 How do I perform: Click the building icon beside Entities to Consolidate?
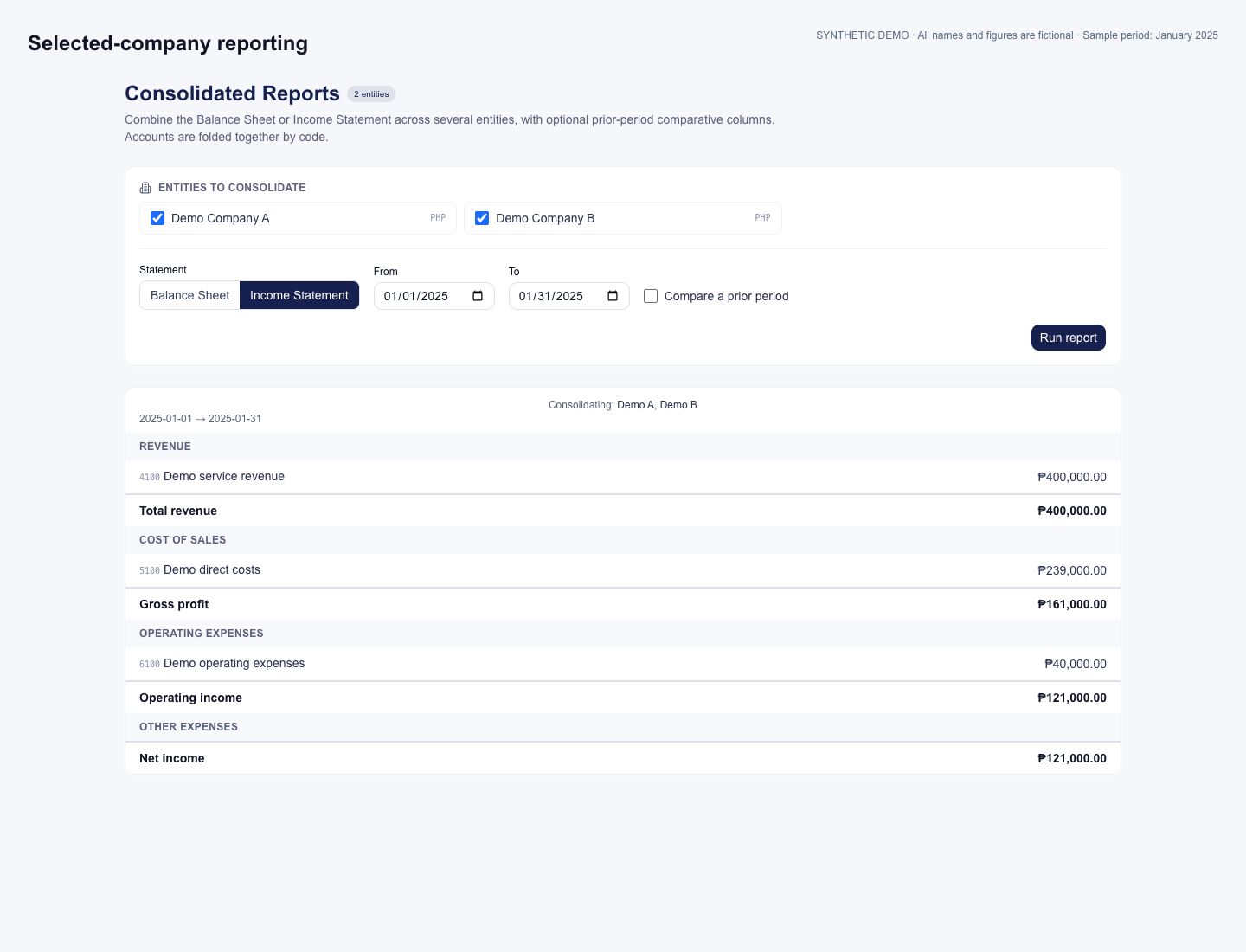coord(145,188)
